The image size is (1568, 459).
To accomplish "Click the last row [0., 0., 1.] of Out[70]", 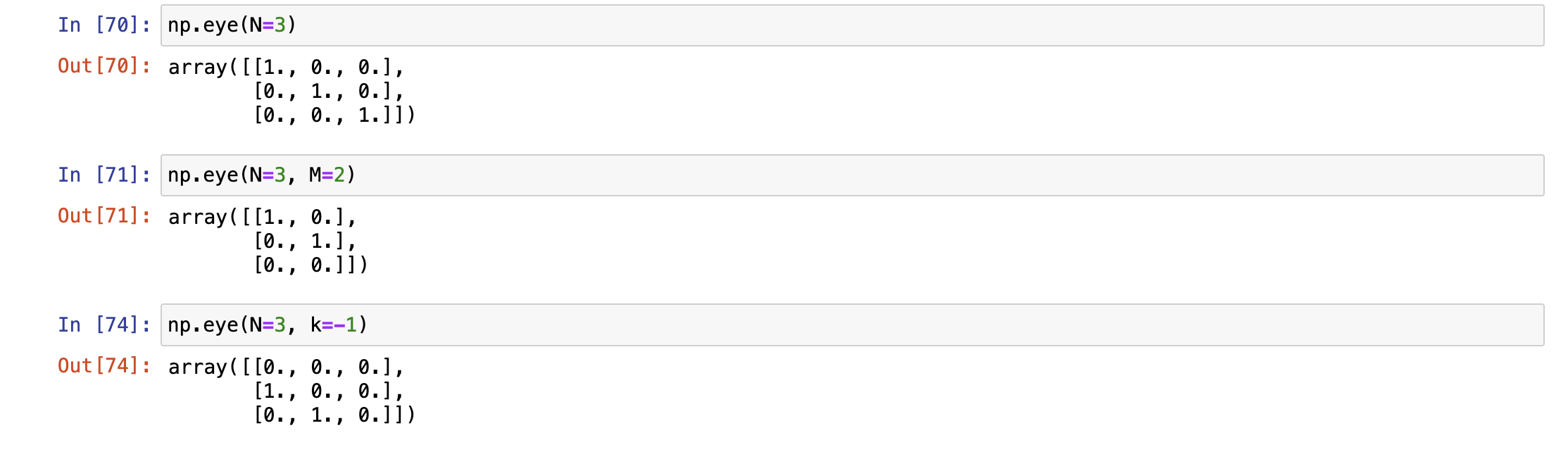I will (x=328, y=115).
